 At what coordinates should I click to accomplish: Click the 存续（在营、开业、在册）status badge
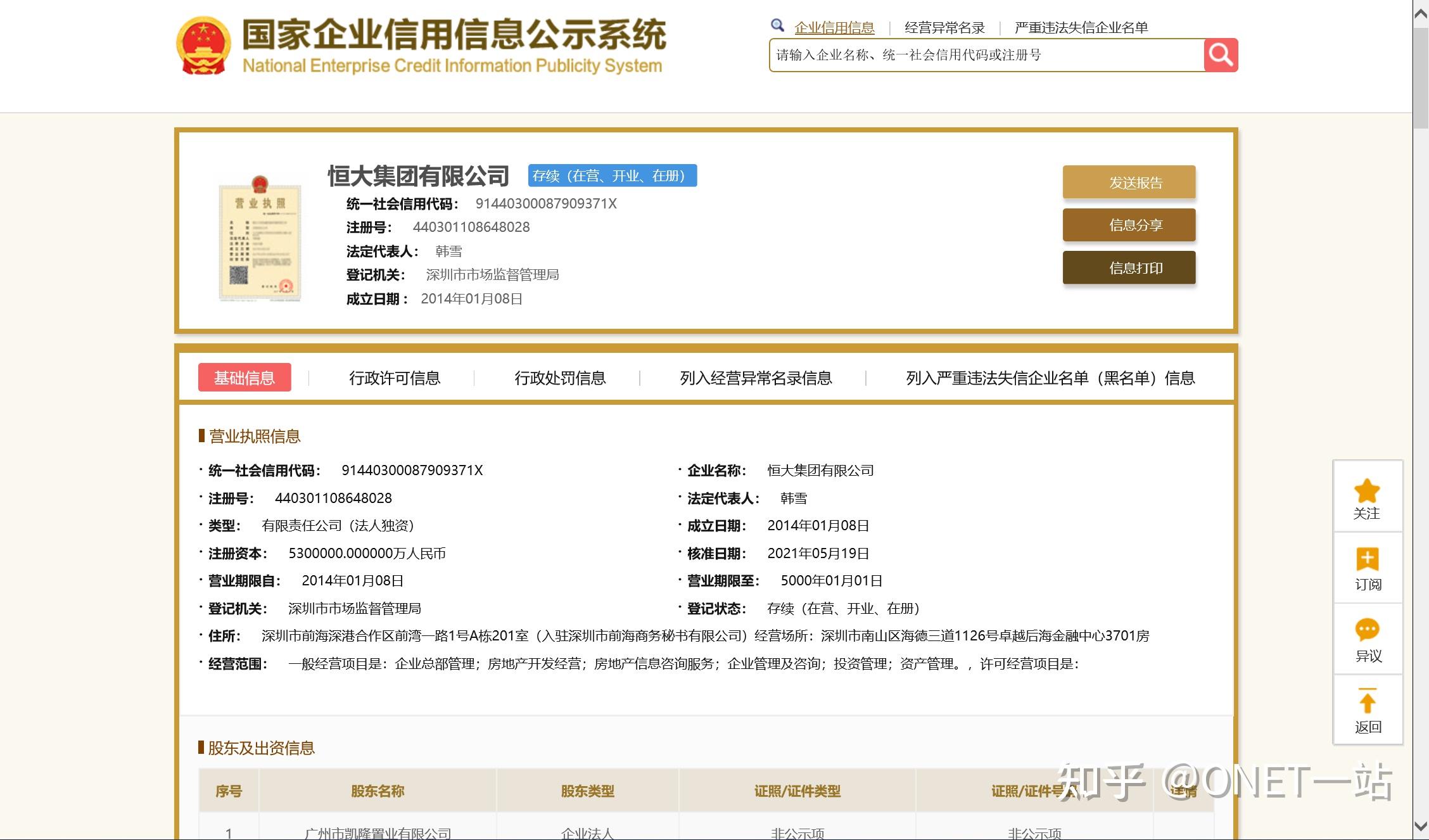(x=613, y=175)
